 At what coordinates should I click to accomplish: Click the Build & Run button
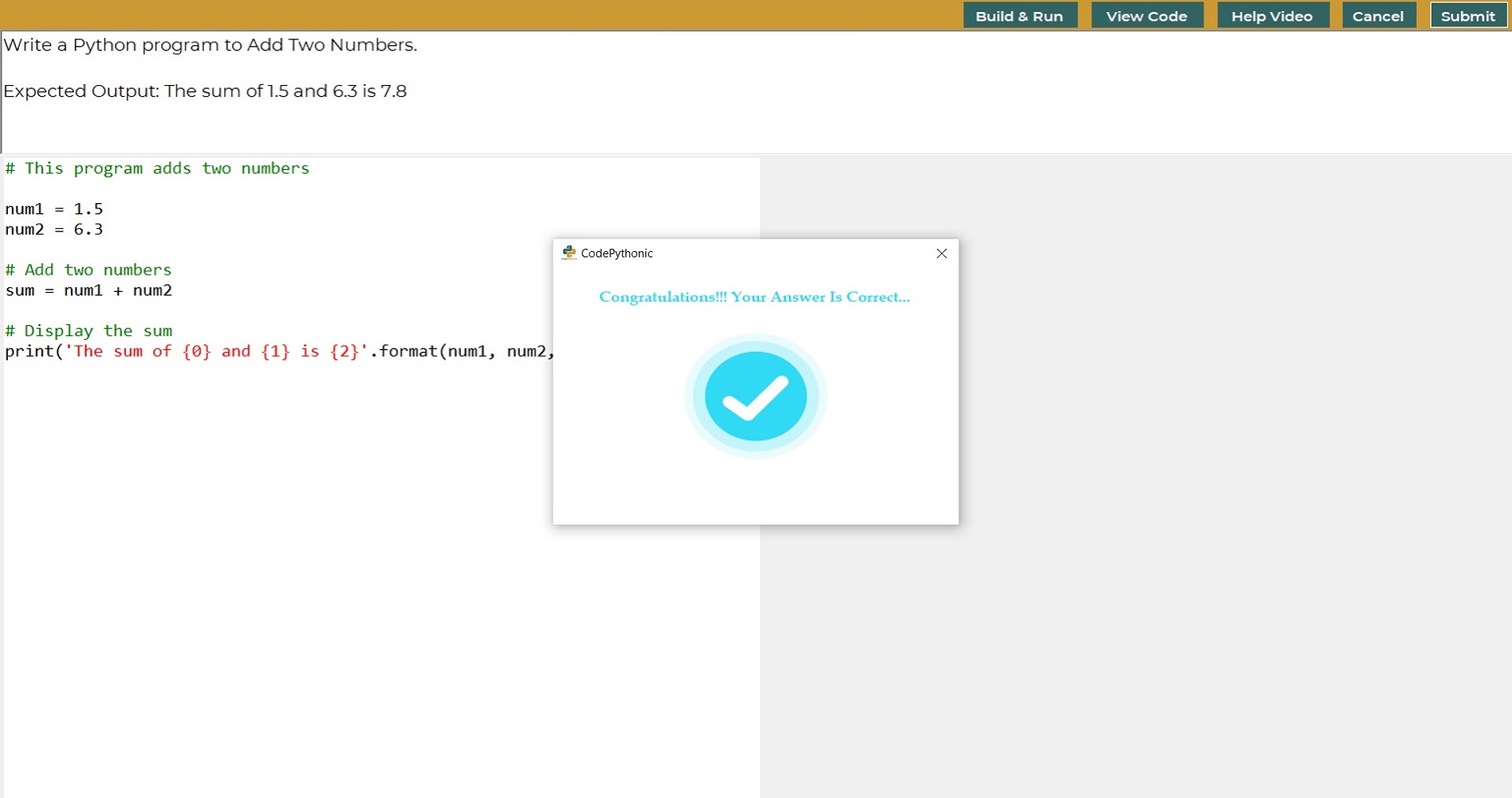point(1020,16)
